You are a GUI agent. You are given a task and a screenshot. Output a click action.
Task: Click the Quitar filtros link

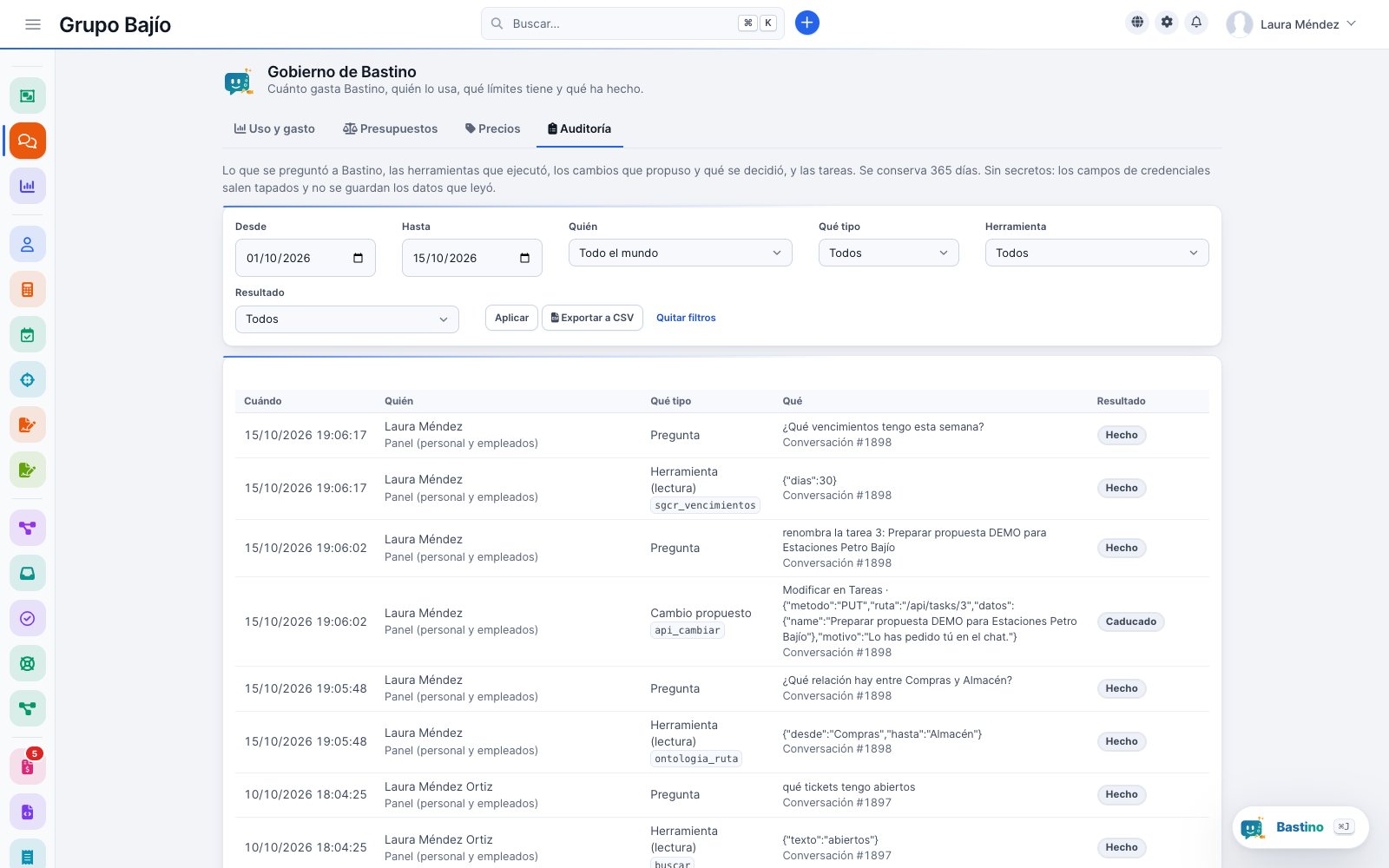686,318
